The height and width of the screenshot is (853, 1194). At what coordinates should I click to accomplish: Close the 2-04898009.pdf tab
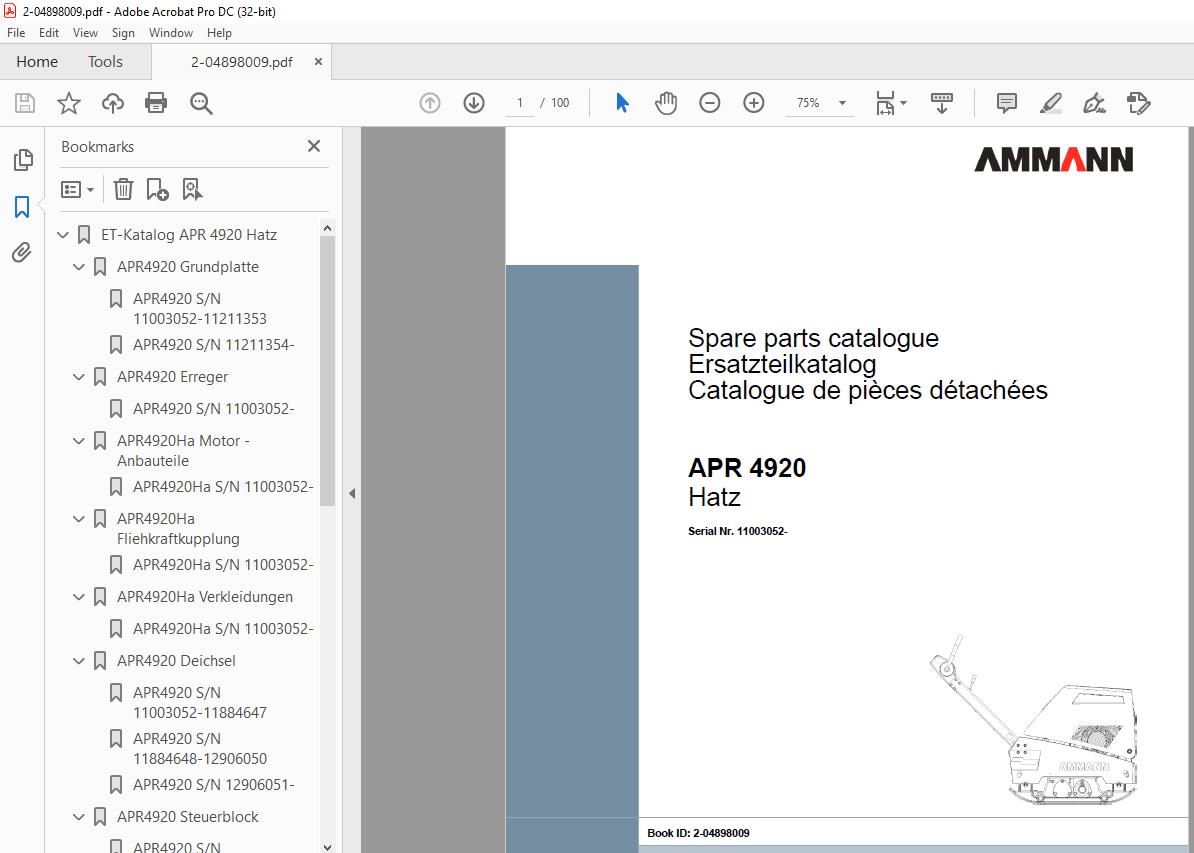pos(318,62)
